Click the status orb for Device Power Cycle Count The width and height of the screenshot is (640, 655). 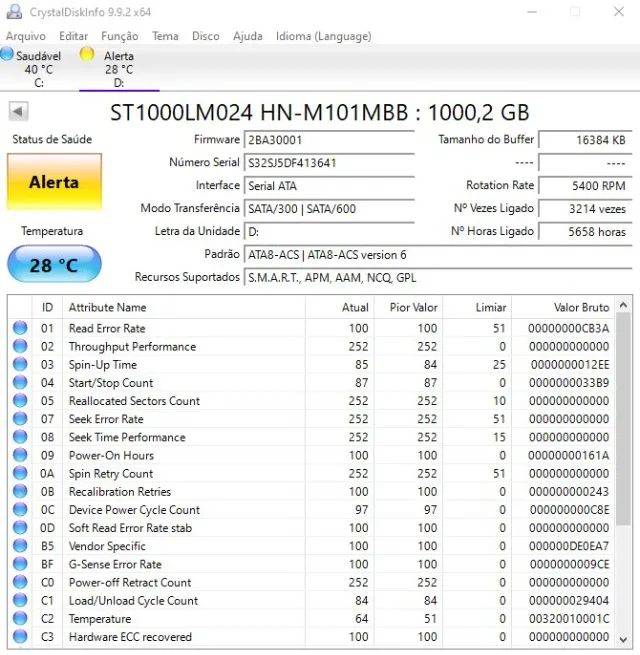click(20, 510)
